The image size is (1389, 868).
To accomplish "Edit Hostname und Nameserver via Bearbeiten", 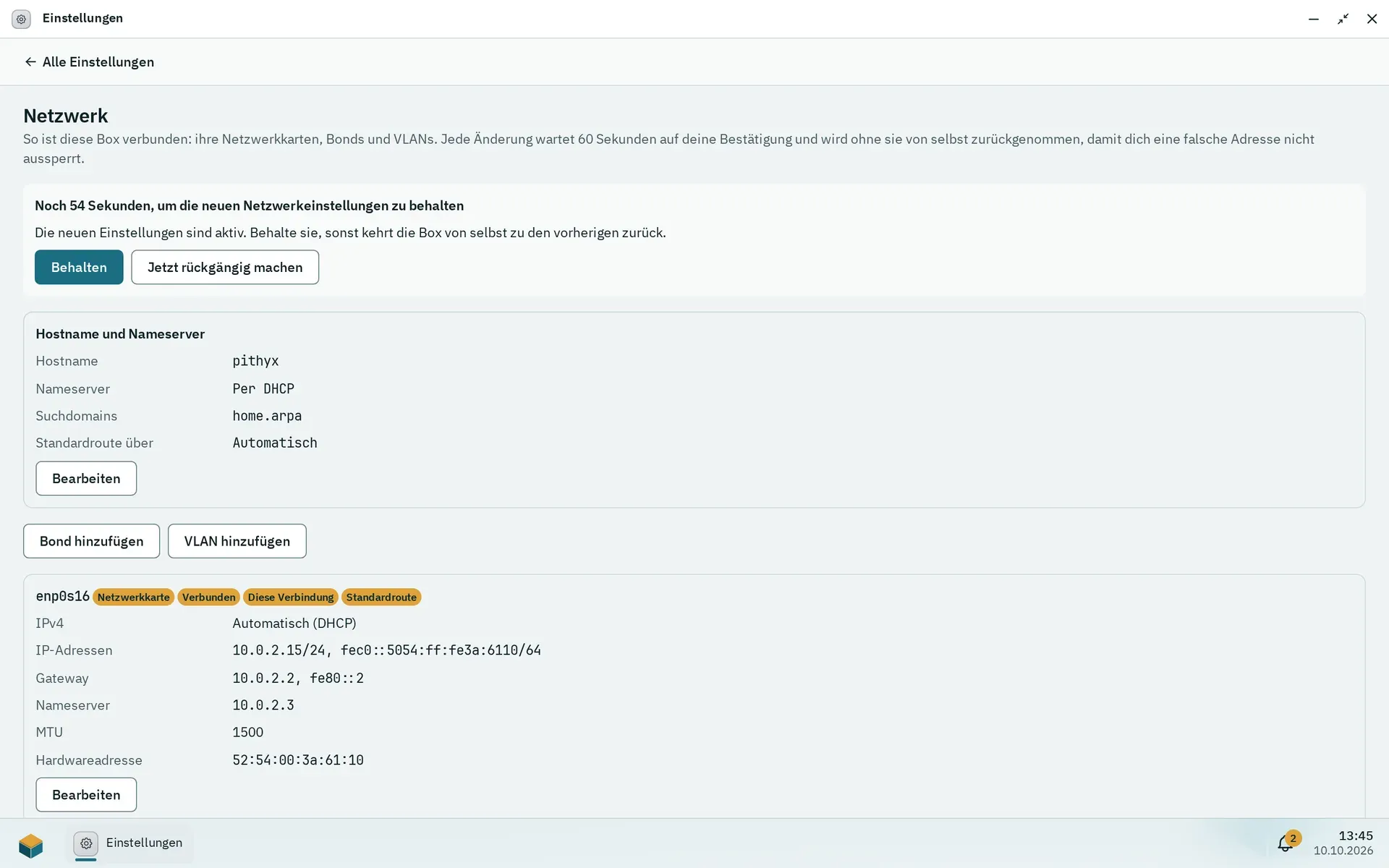I will pyautogui.click(x=86, y=479).
